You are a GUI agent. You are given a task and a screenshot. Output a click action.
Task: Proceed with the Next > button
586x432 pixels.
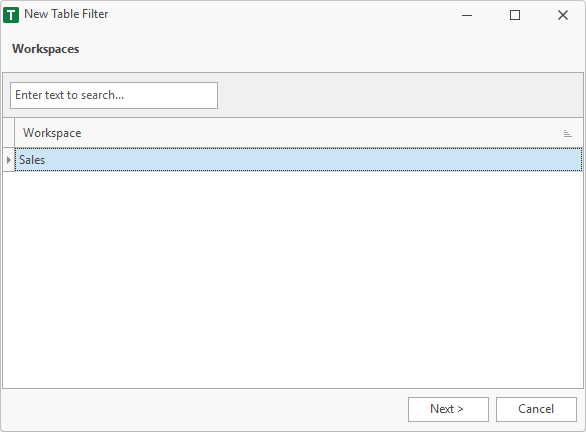point(448,409)
